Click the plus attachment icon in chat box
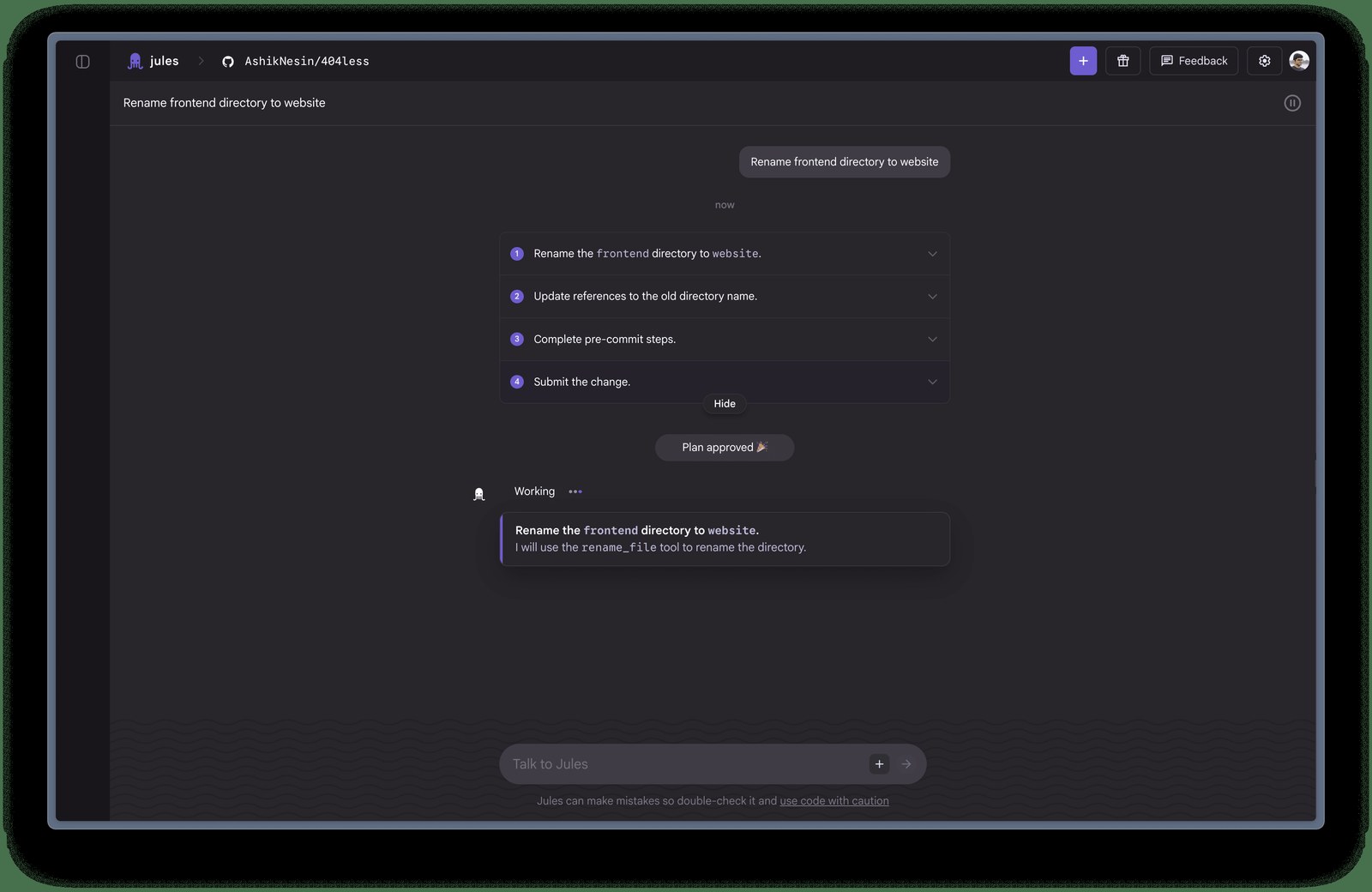 point(879,764)
